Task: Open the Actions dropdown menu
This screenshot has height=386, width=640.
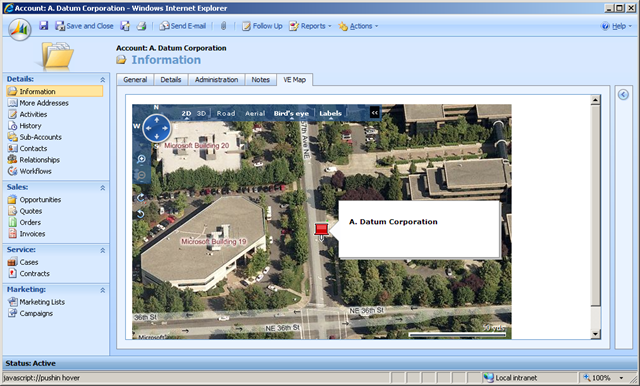Action: (358, 26)
